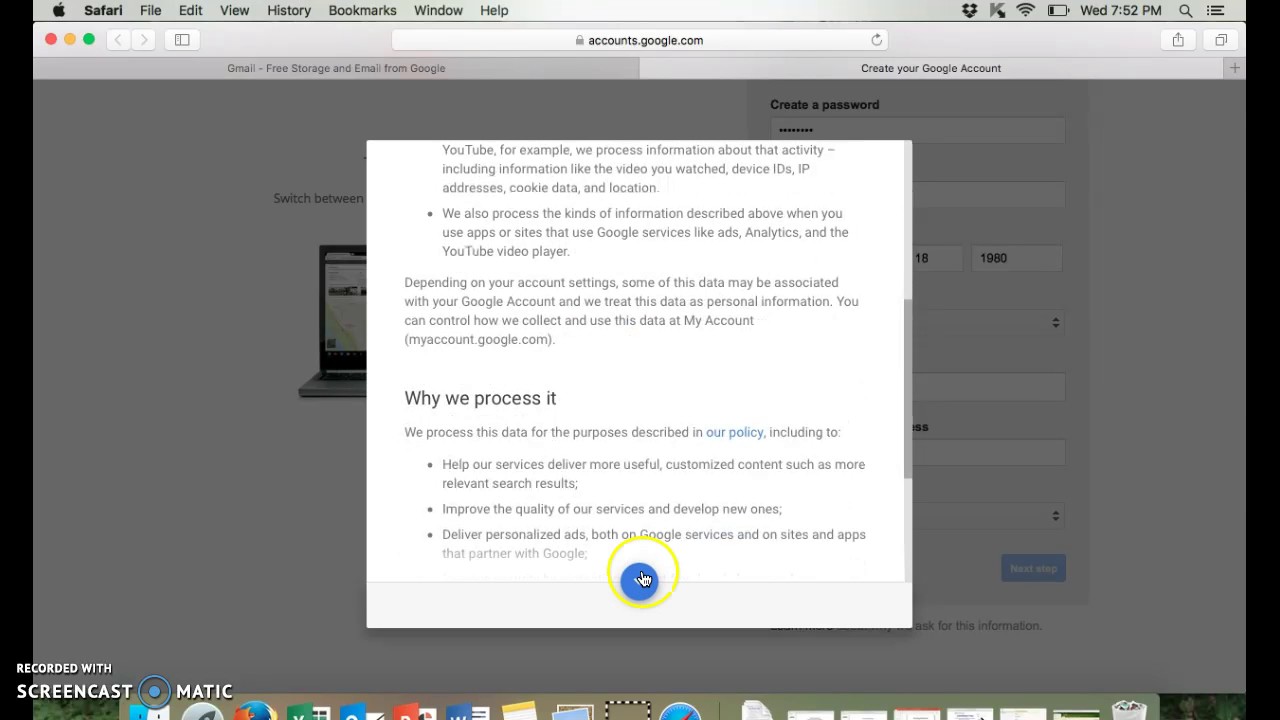
Task: Click the blue scroll-down arrow button in dialog
Action: [640, 580]
